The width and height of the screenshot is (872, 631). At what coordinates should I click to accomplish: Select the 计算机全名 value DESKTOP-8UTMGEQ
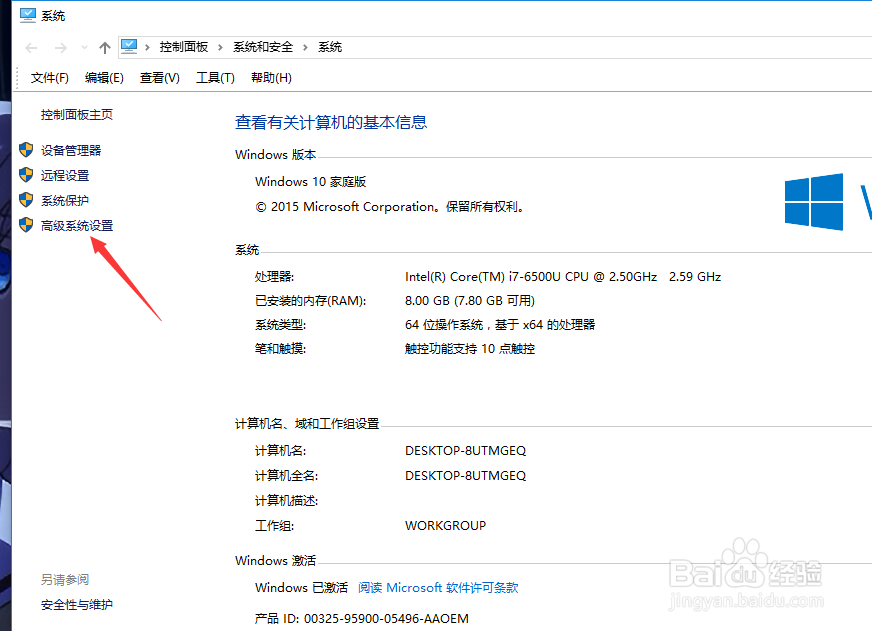pyautogui.click(x=465, y=475)
